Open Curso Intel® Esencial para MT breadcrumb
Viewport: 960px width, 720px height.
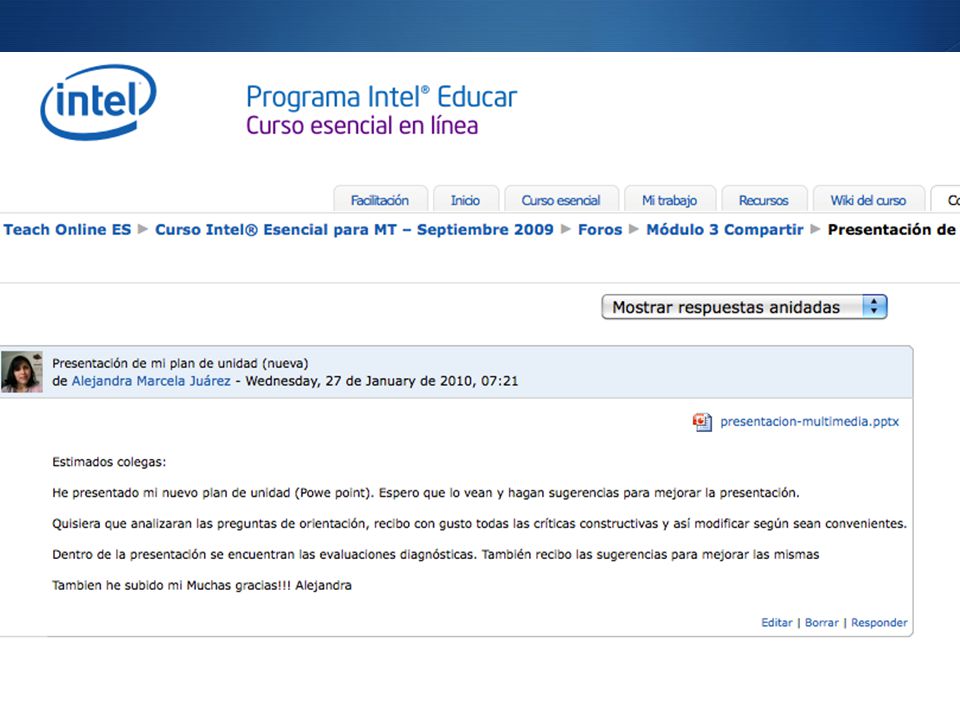(354, 230)
